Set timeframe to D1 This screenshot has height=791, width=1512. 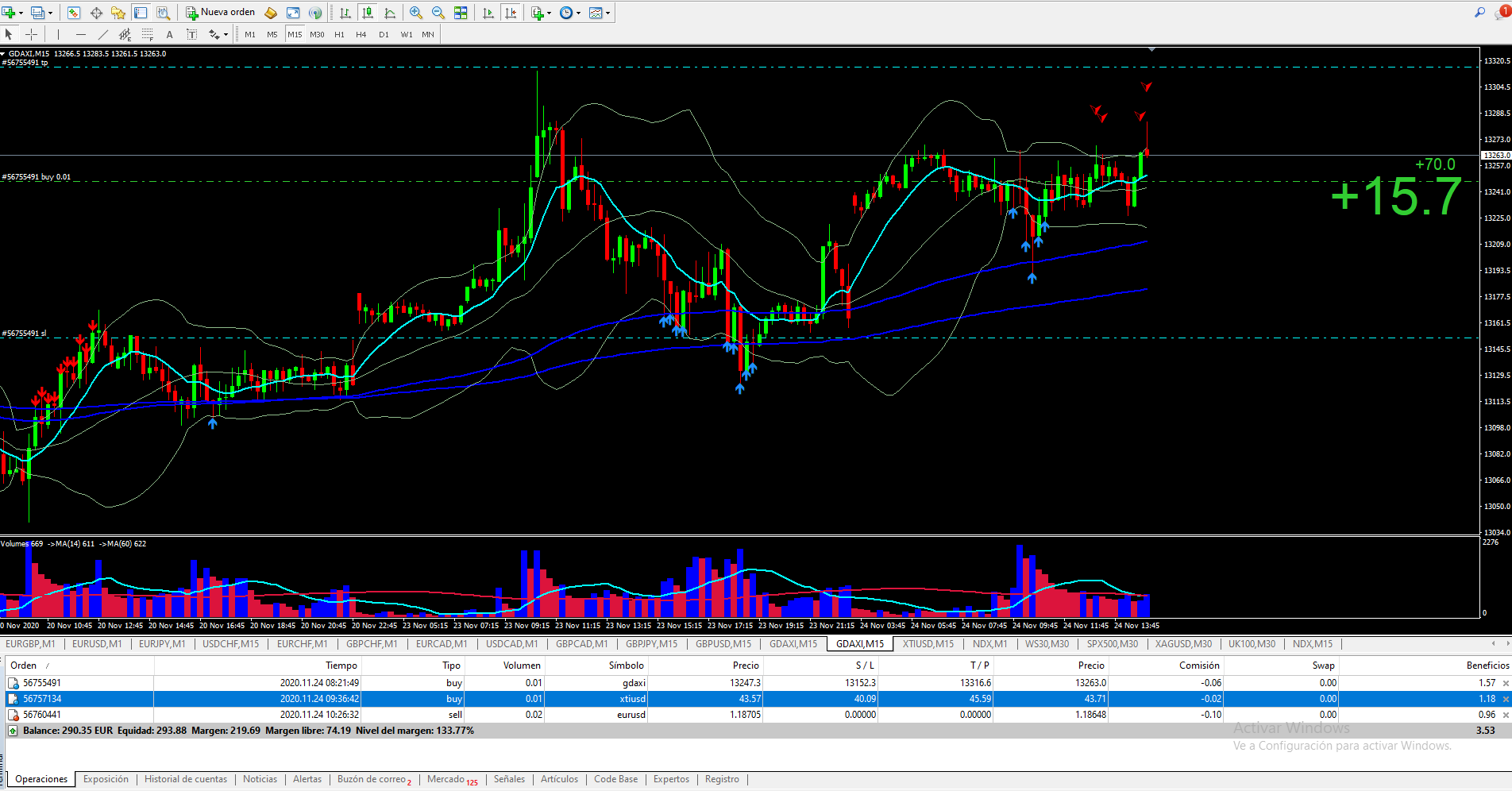384,35
